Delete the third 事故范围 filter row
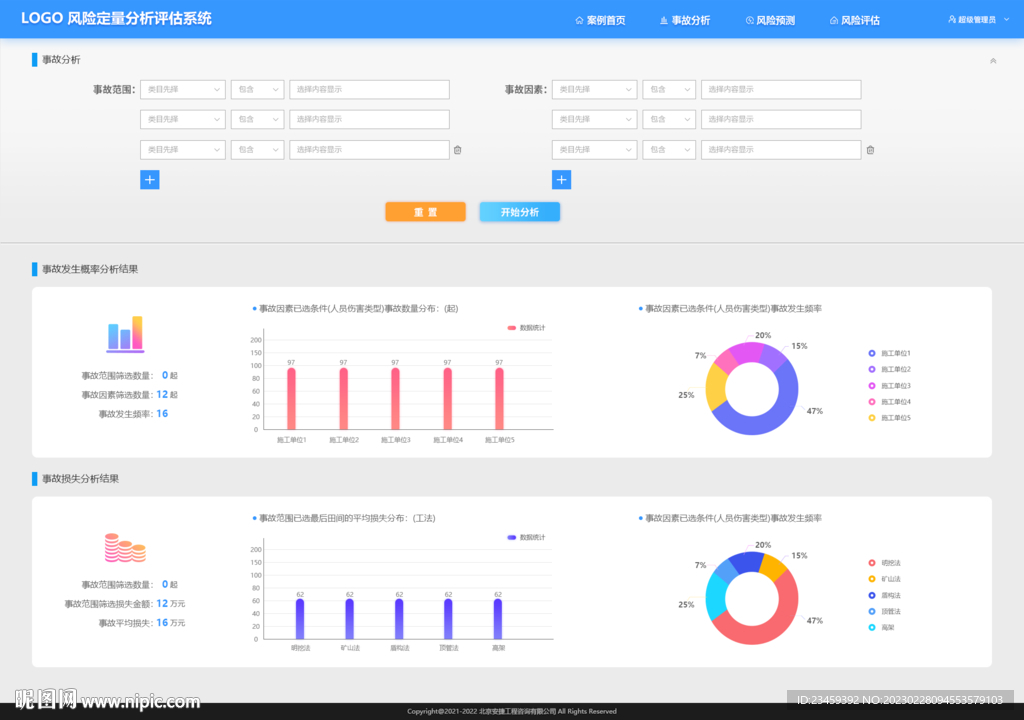This screenshot has height=720, width=1024. 458,150
